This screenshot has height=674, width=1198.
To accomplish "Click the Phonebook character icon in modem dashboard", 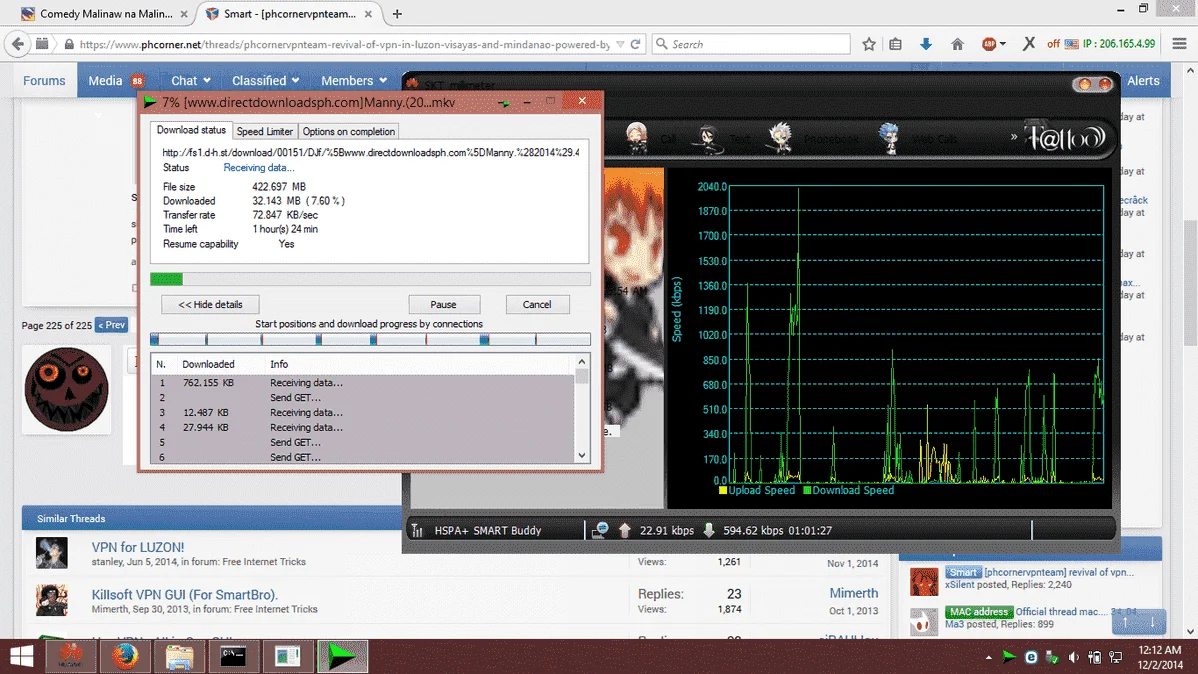I will click(779, 138).
